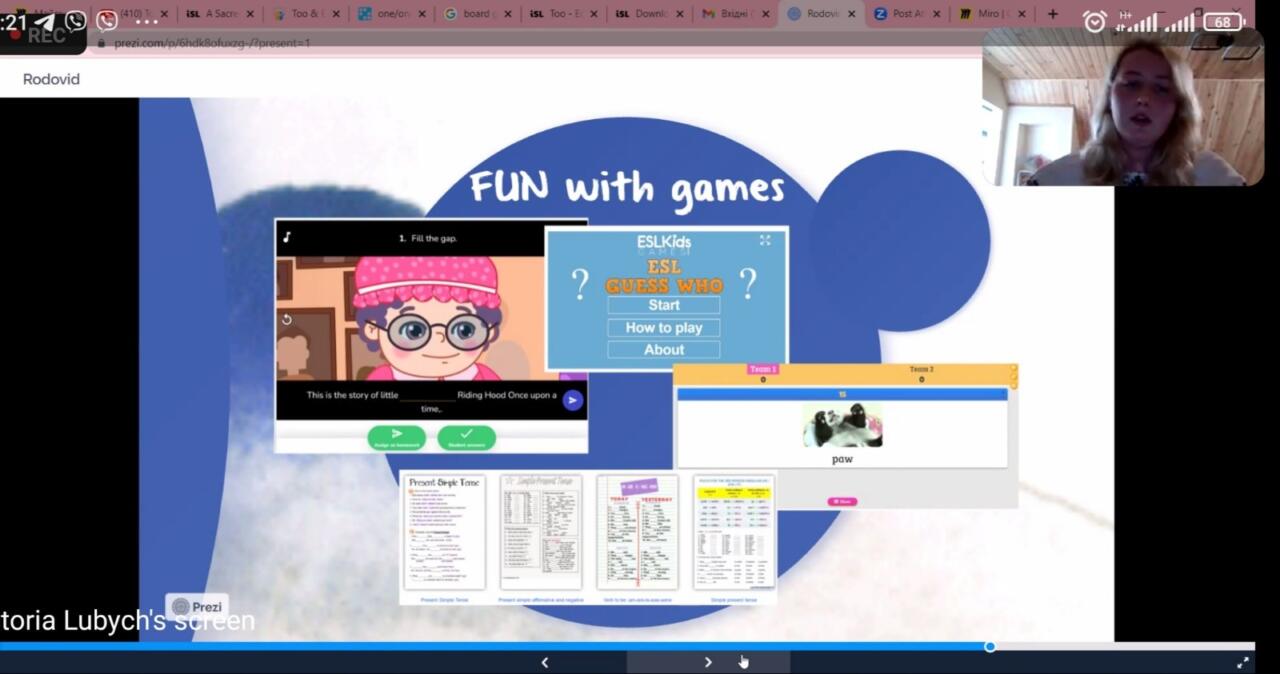Click the lock icon beside the prezi.com address
The image size is (1280, 674).
click(100, 43)
